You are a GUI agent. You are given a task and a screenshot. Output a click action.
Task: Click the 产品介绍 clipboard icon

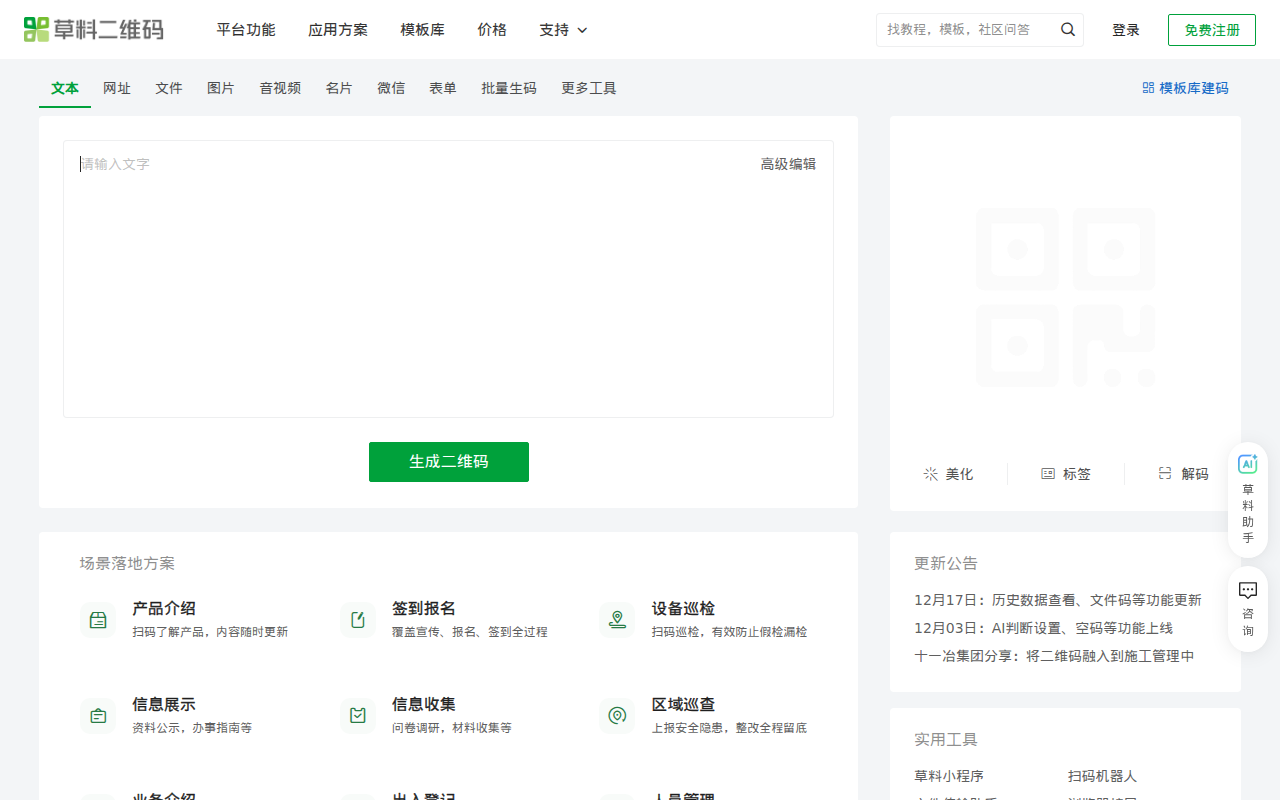[98, 619]
